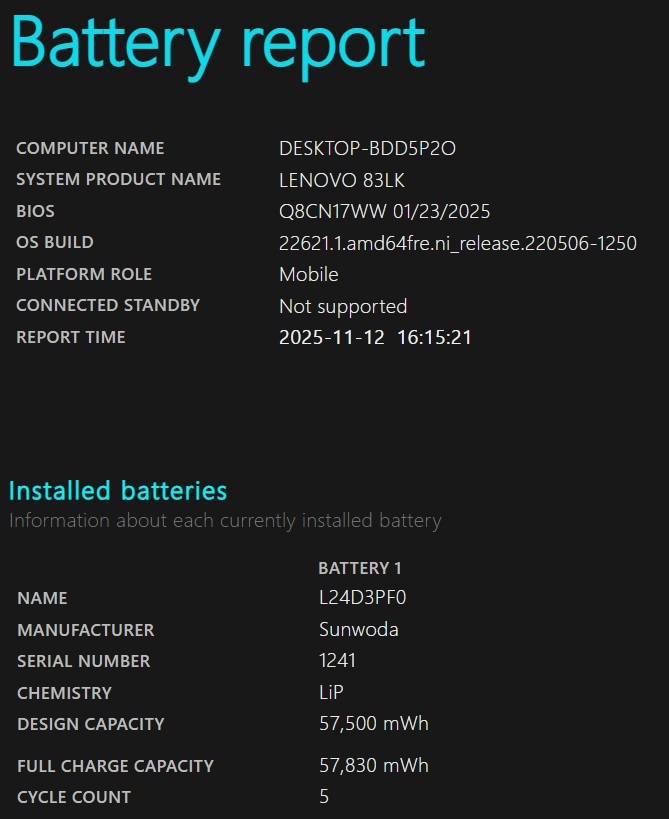Click the Platform Role value Mobile
Screen dimensions: 669x819
pyautogui.click(x=308, y=274)
